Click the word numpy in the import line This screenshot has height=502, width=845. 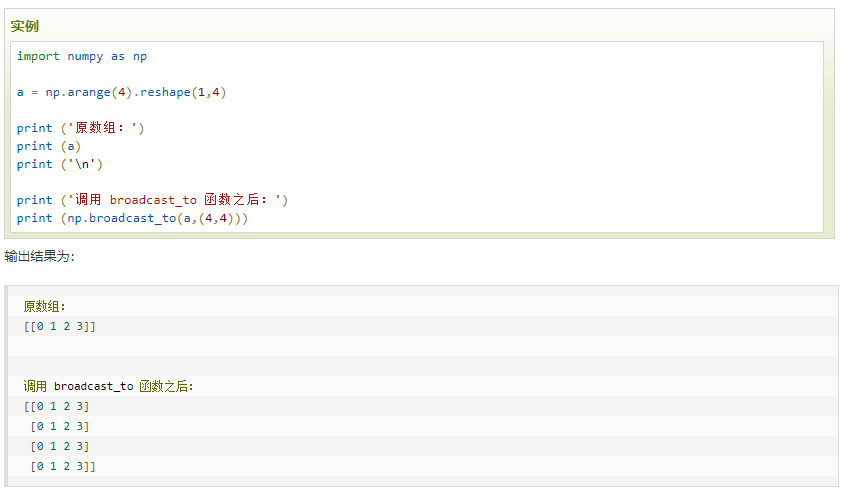click(85, 57)
